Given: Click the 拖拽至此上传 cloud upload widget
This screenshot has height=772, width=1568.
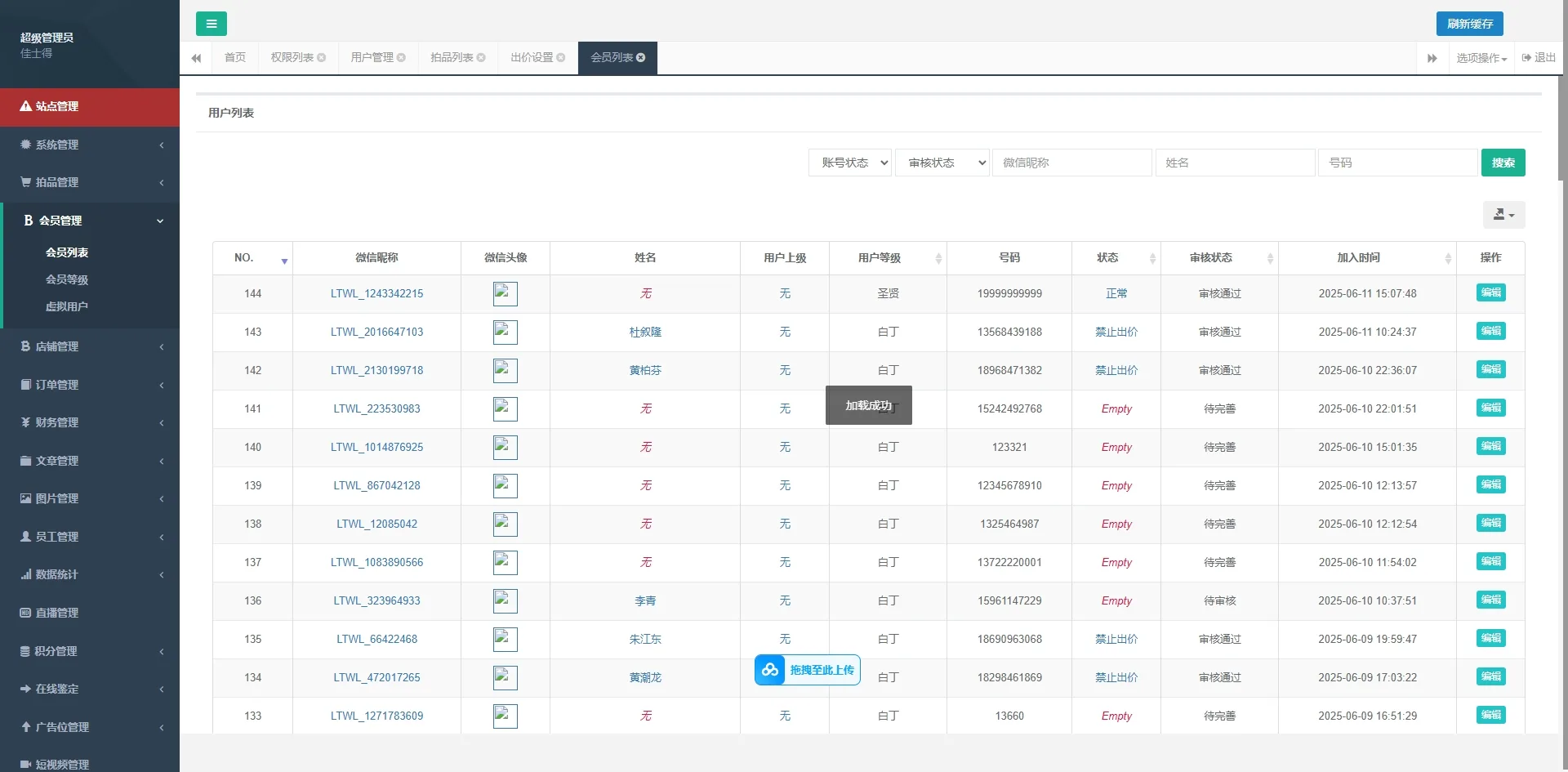Looking at the screenshot, I should [807, 670].
